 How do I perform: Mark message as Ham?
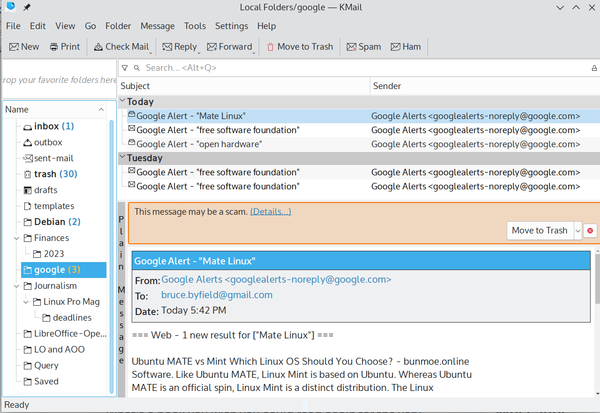(x=406, y=47)
